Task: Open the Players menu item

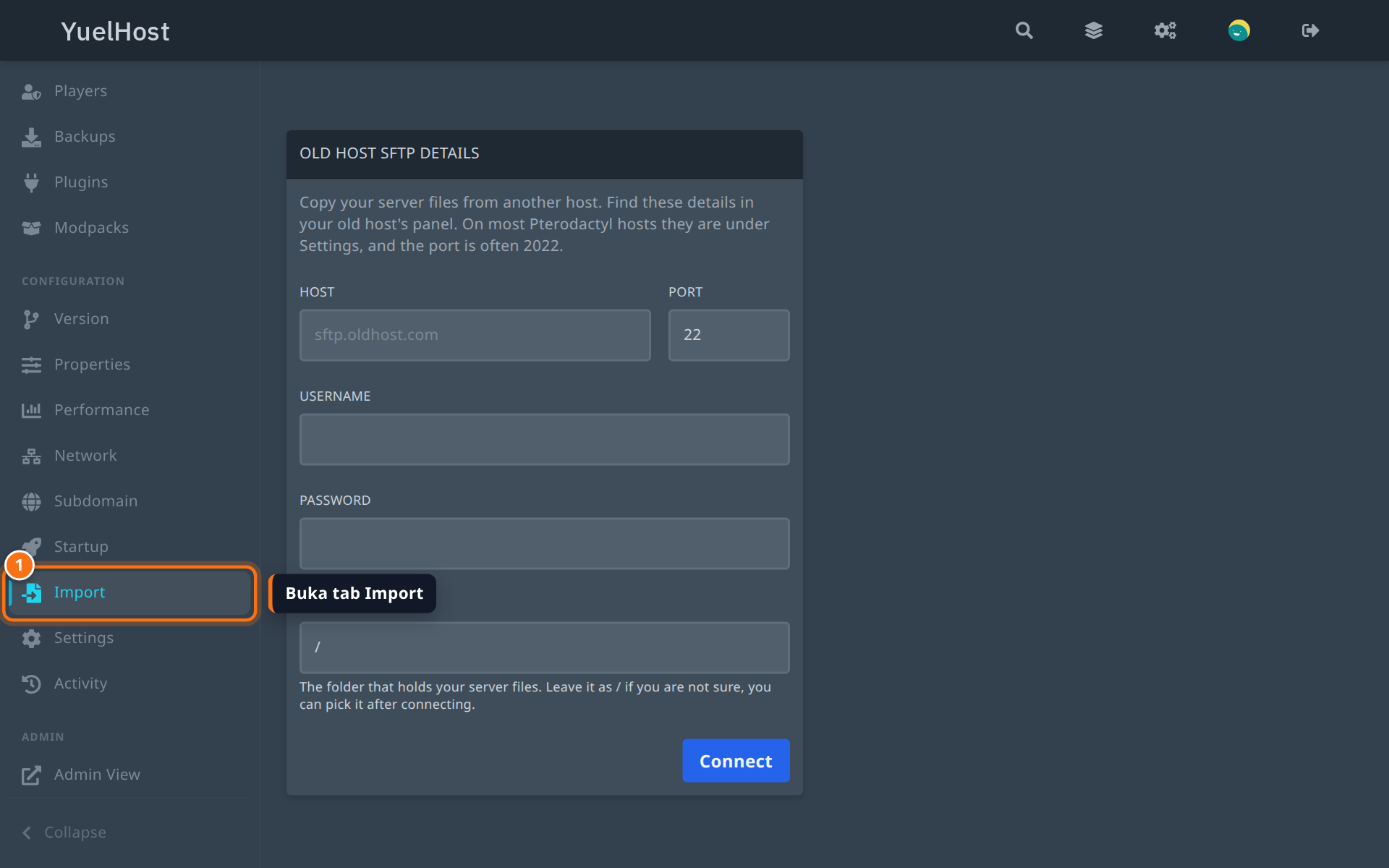Action: (x=130, y=91)
